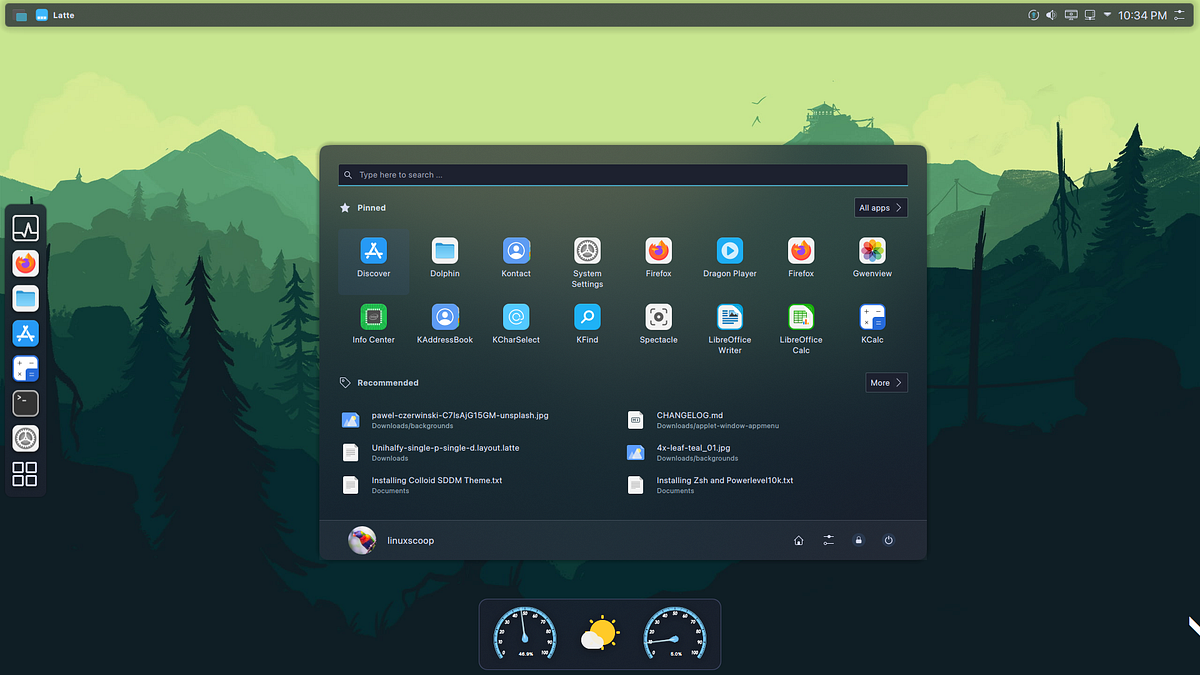Launch the Spectacle screenshot tool
This screenshot has height=675, width=1200.
658,316
